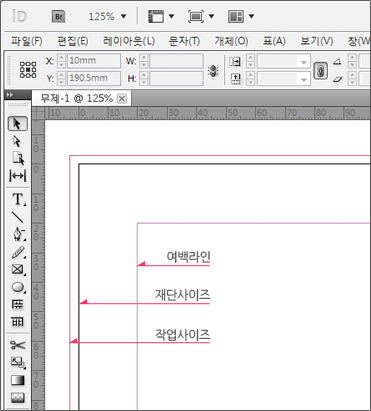This screenshot has width=371, height=411.
Task: Select the Pen tool
Action: pyautogui.click(x=18, y=234)
